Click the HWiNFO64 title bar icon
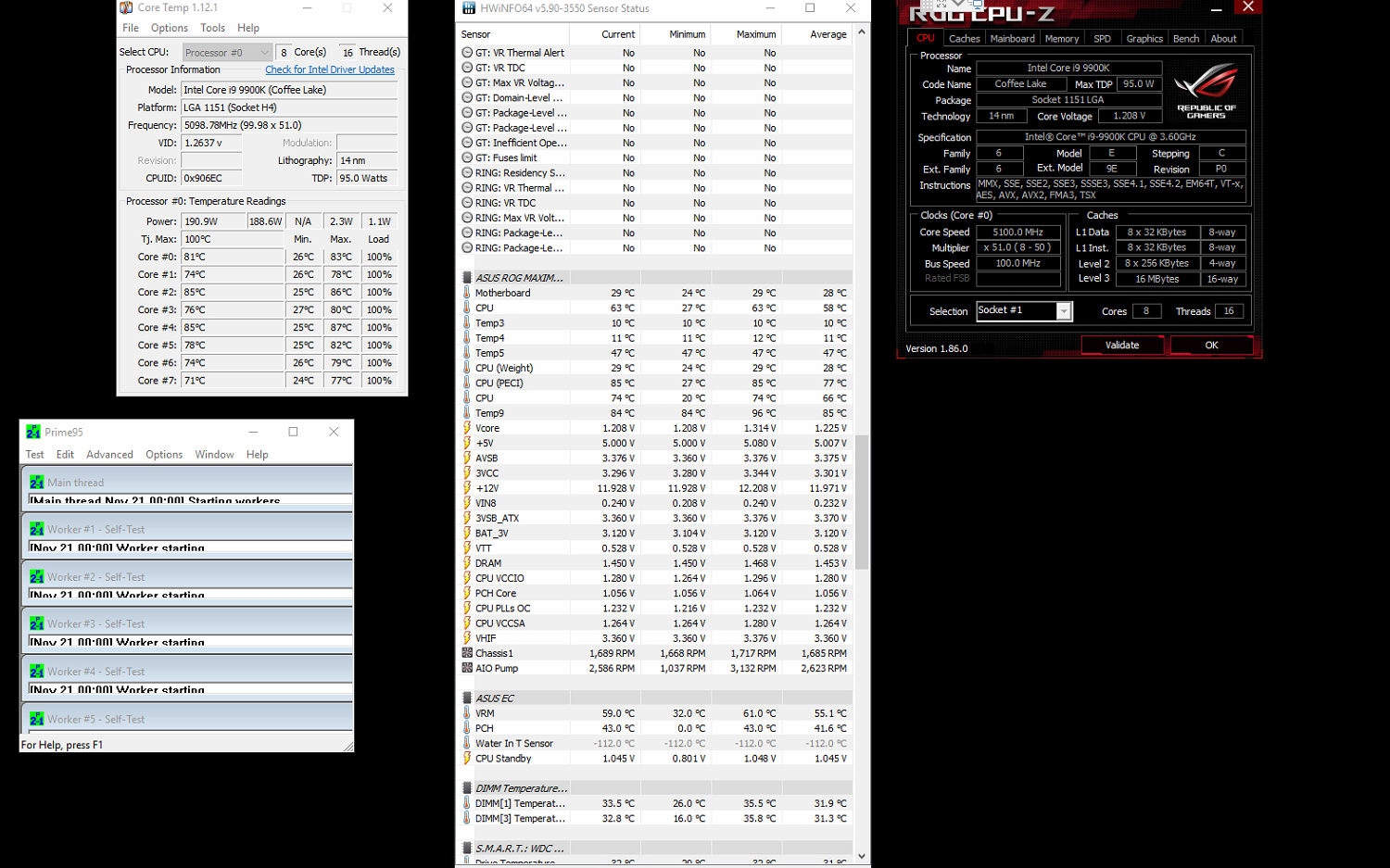The width and height of the screenshot is (1390, 868). click(469, 8)
